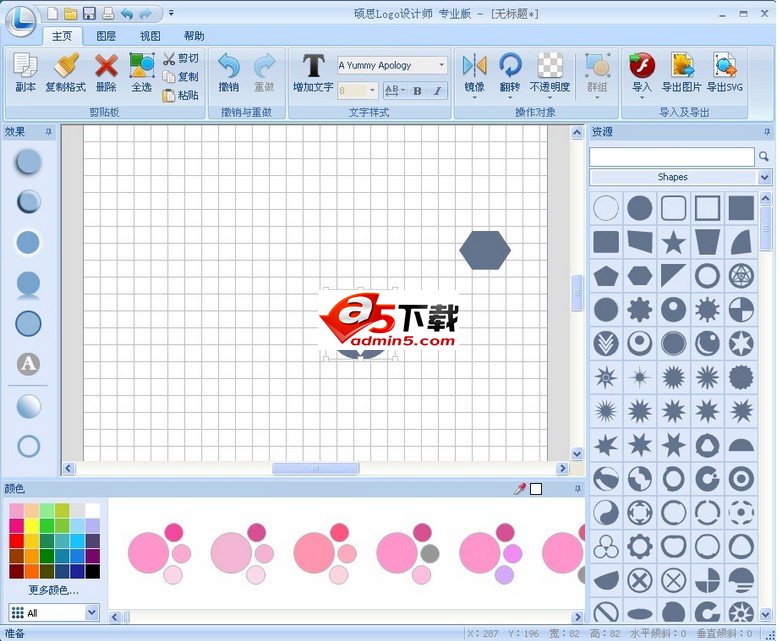Toggle bold text formatting
Viewport: 778px width, 641px height.
click(417, 91)
